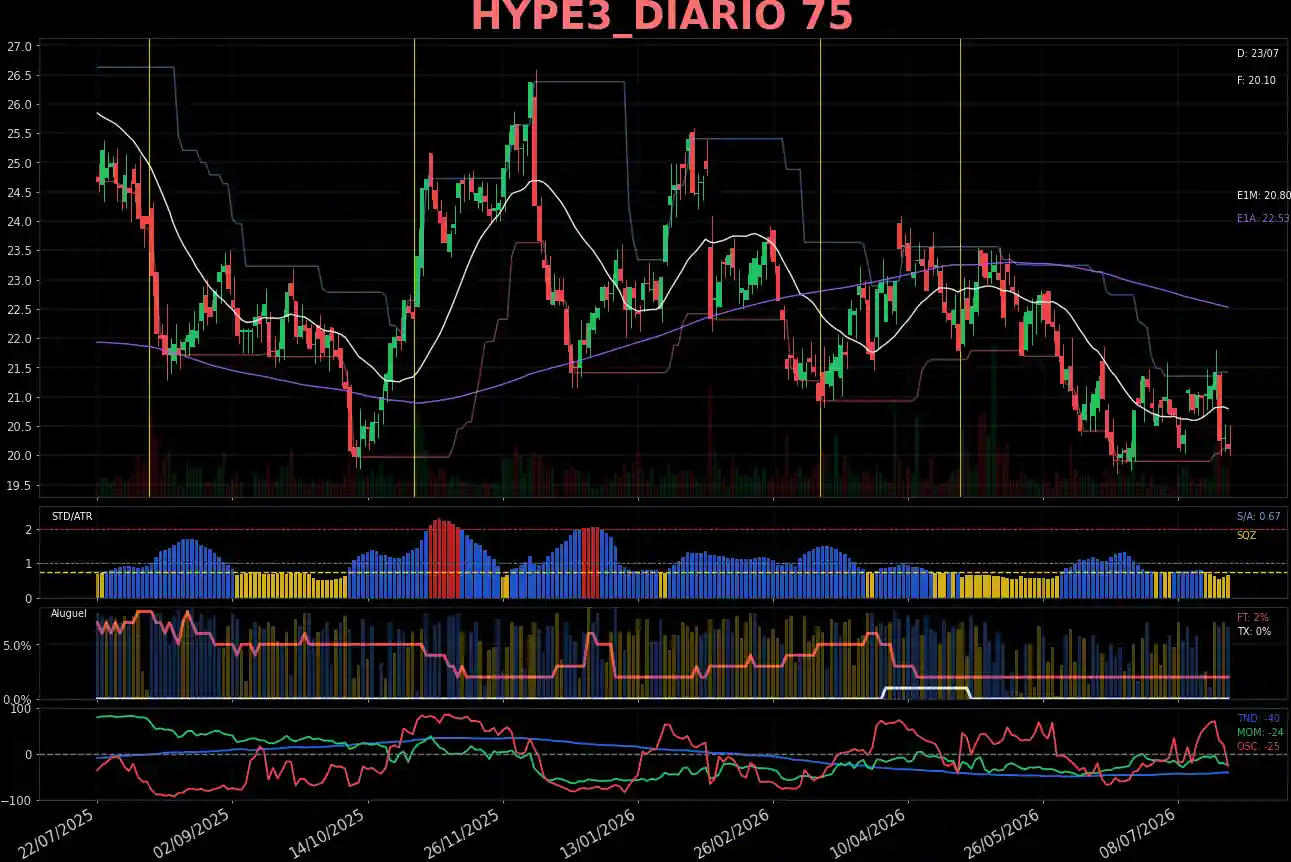The height and width of the screenshot is (862, 1291).
Task: Select the 26.0 price axis tick
Action: click(x=20, y=105)
